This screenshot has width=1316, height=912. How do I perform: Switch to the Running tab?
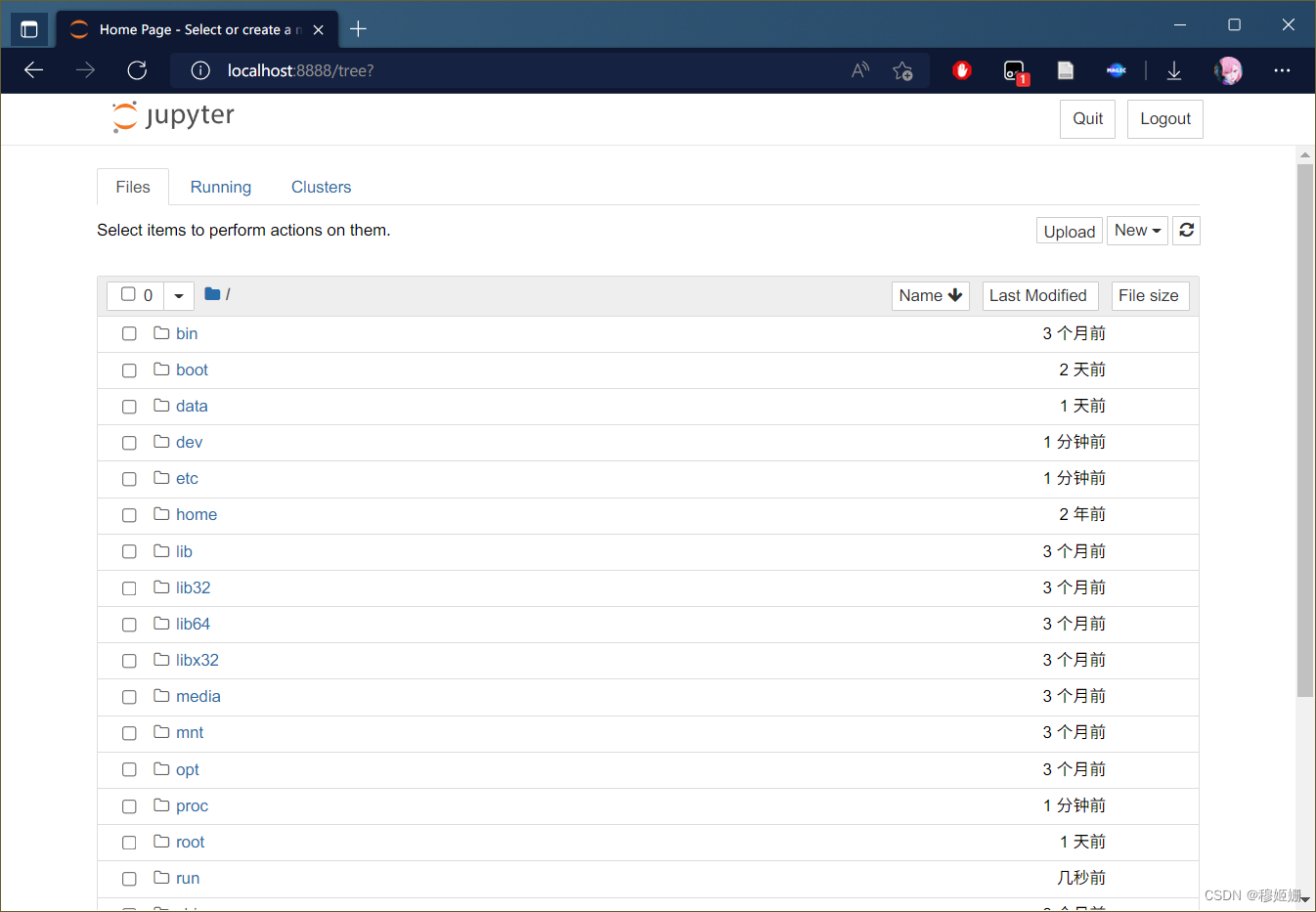click(x=220, y=187)
